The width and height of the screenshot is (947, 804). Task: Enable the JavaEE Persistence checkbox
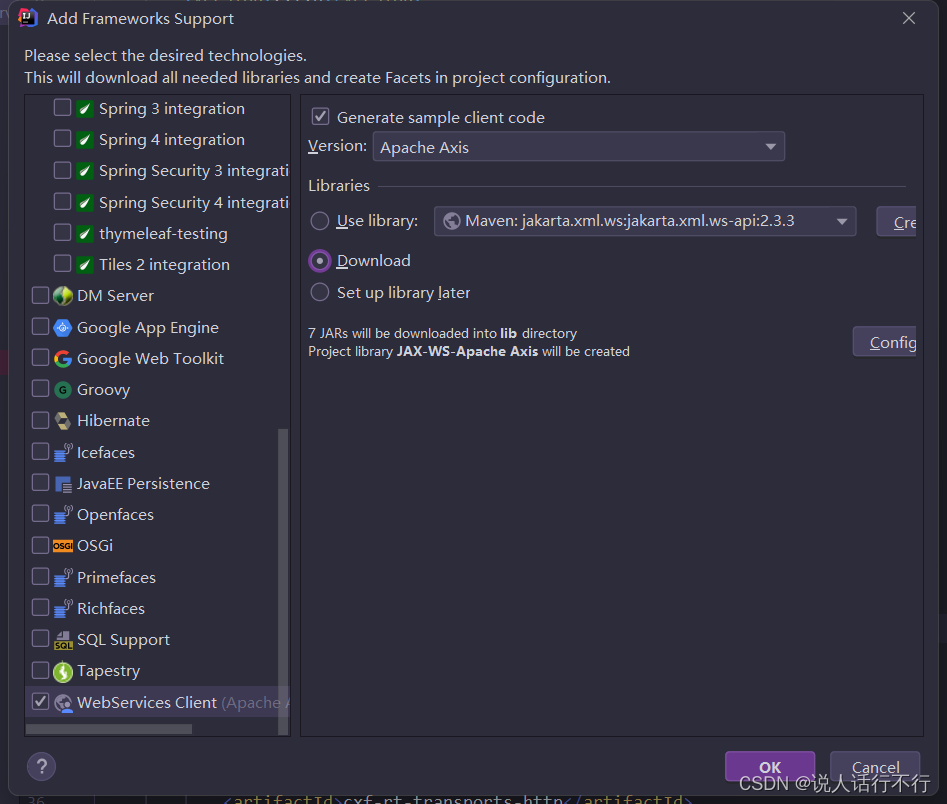click(x=40, y=483)
